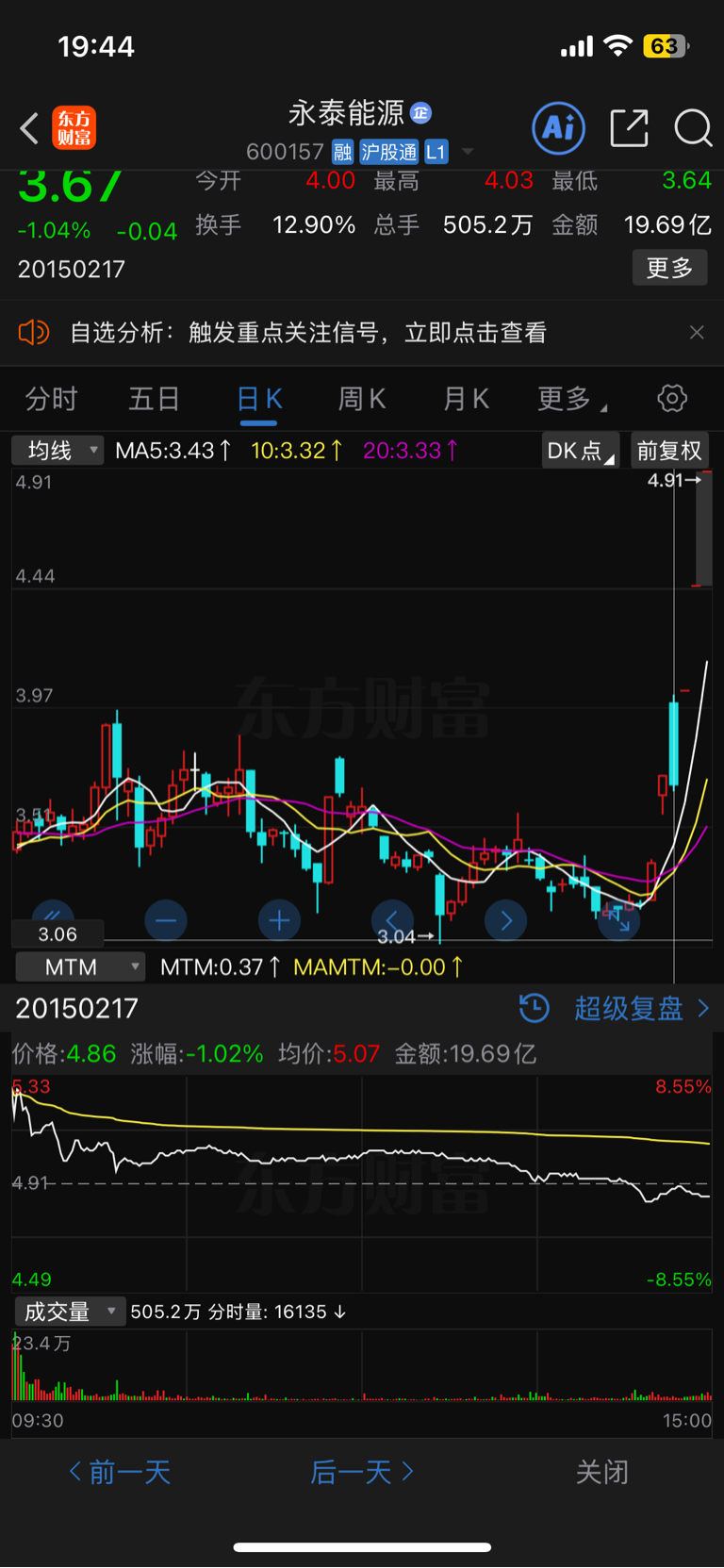Tap the 永泰能源 stock name title

(x=347, y=113)
